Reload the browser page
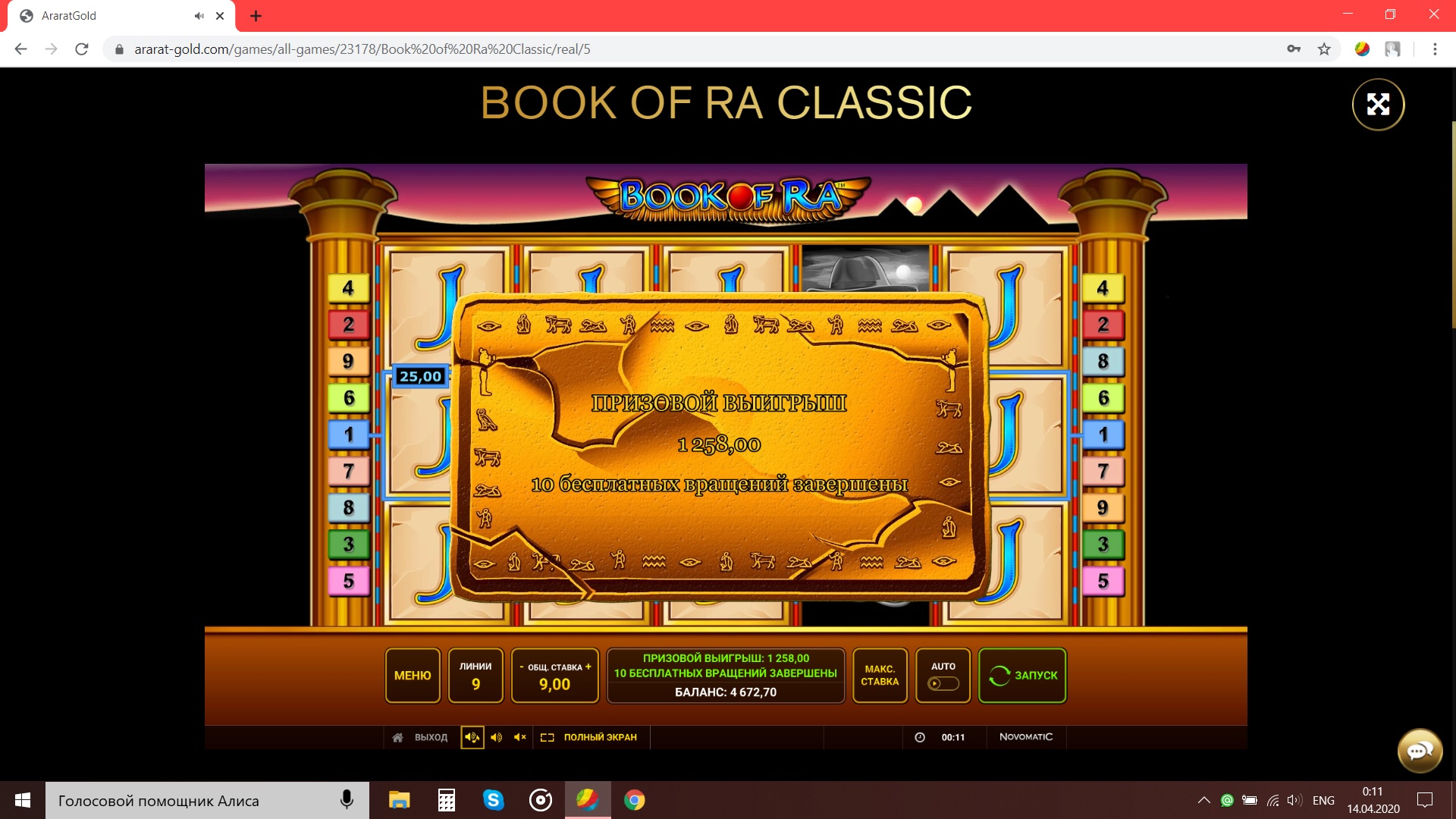1456x819 pixels. coord(82,49)
